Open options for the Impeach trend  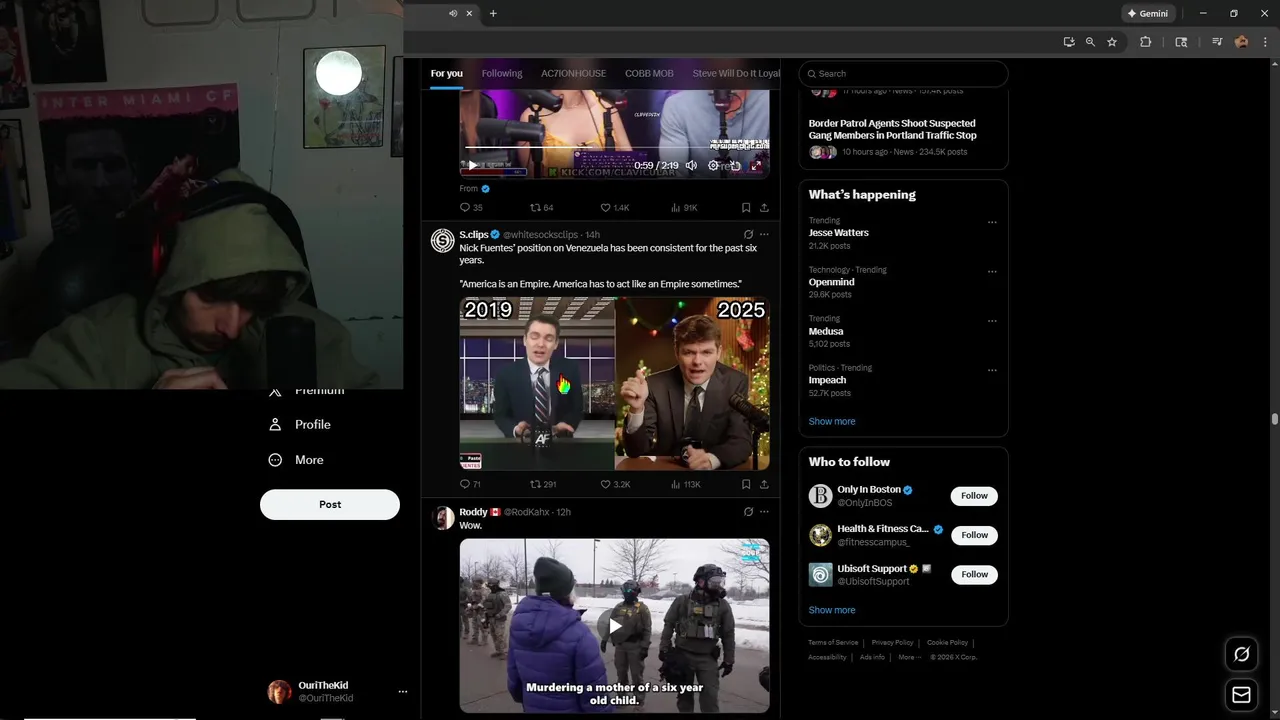click(992, 370)
